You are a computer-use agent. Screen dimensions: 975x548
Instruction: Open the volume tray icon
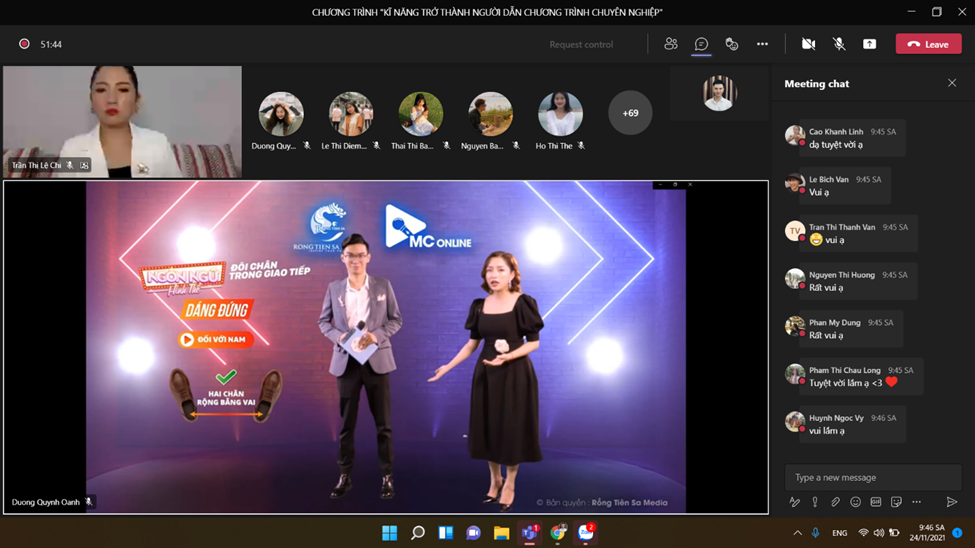pyautogui.click(x=879, y=533)
